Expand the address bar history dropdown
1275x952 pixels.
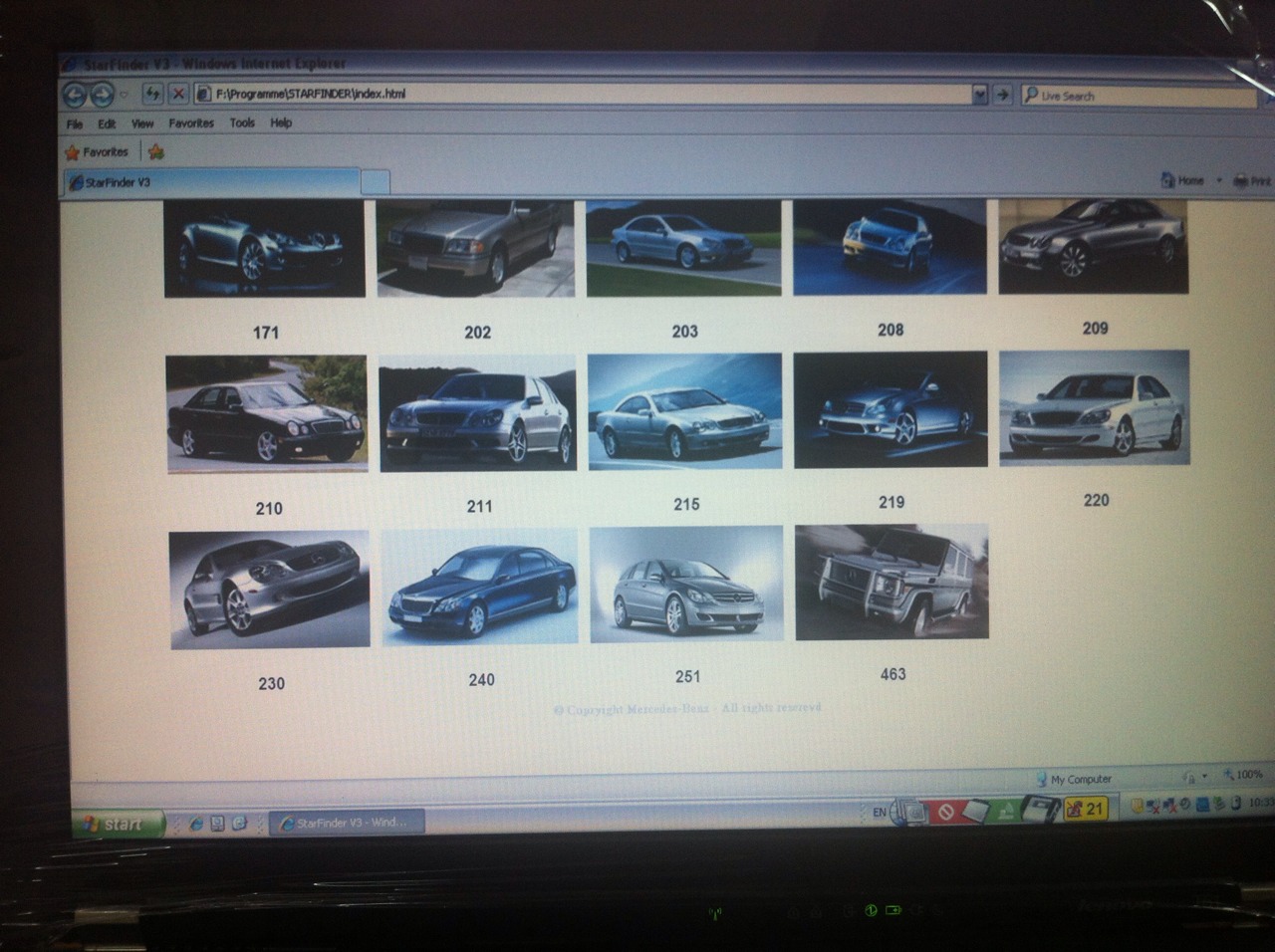tap(980, 95)
